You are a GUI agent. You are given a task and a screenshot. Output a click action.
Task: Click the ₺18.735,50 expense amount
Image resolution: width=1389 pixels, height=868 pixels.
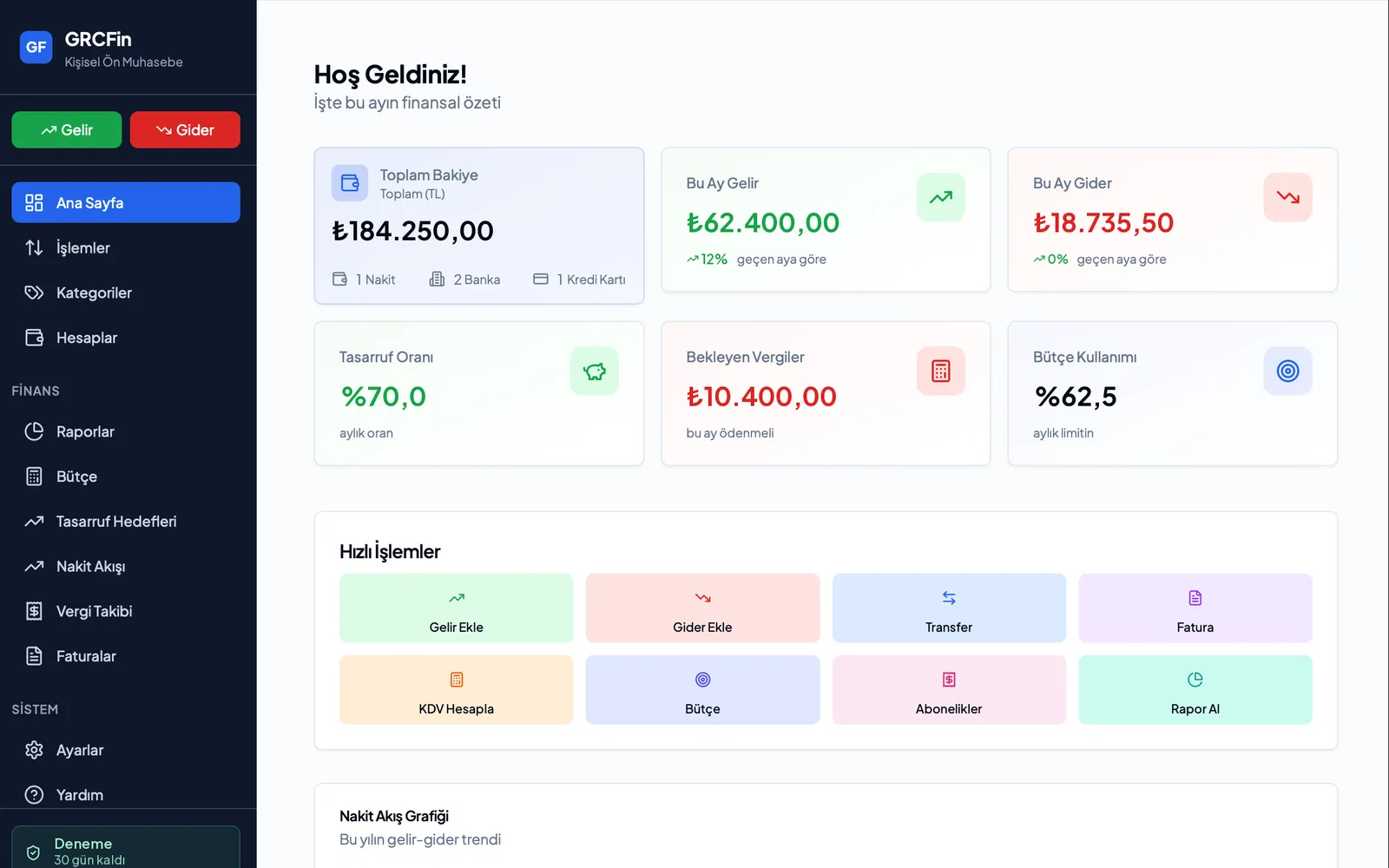1103,223
